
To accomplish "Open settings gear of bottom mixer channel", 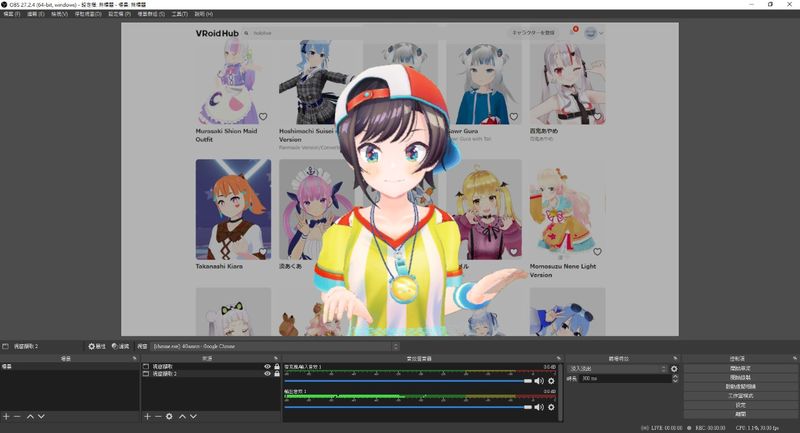I will coord(551,407).
